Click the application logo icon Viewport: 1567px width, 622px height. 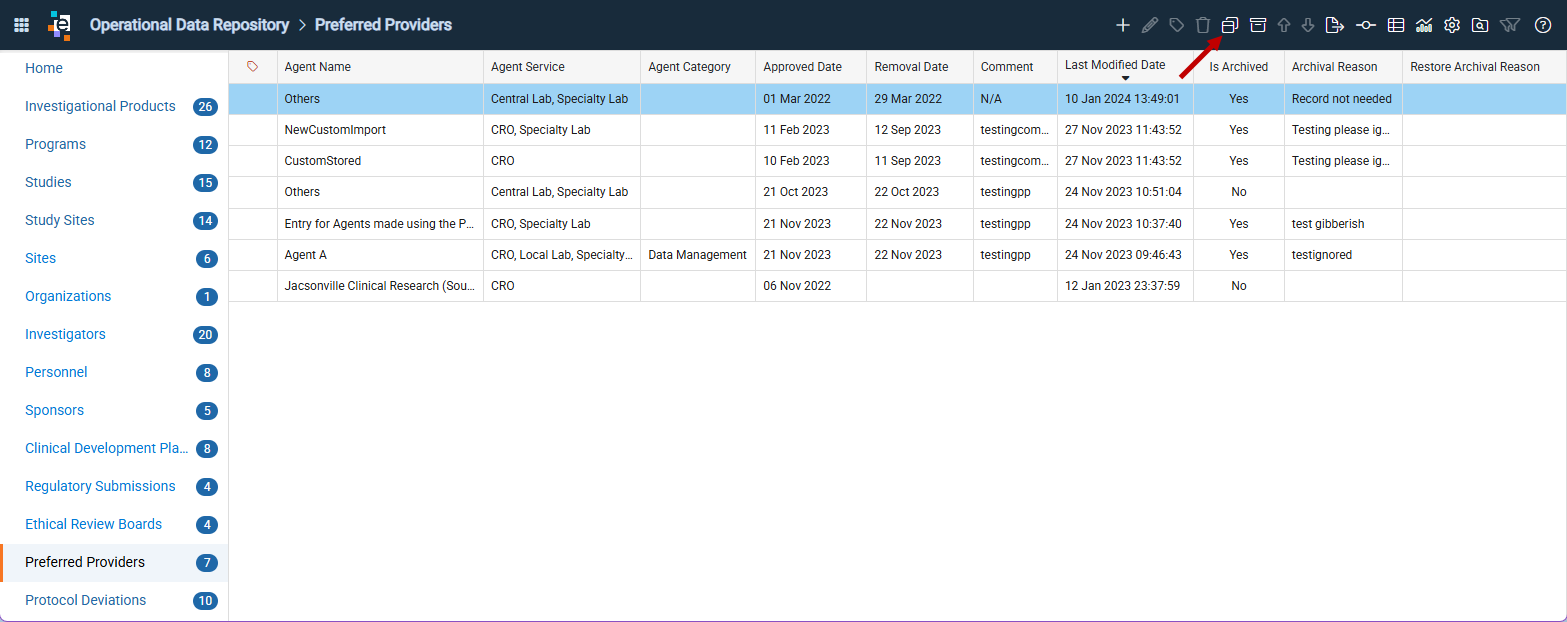(x=60, y=25)
